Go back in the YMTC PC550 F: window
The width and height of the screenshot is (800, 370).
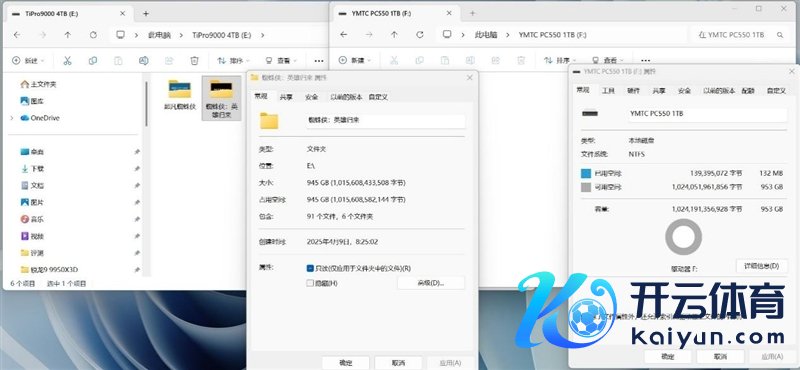pos(343,35)
